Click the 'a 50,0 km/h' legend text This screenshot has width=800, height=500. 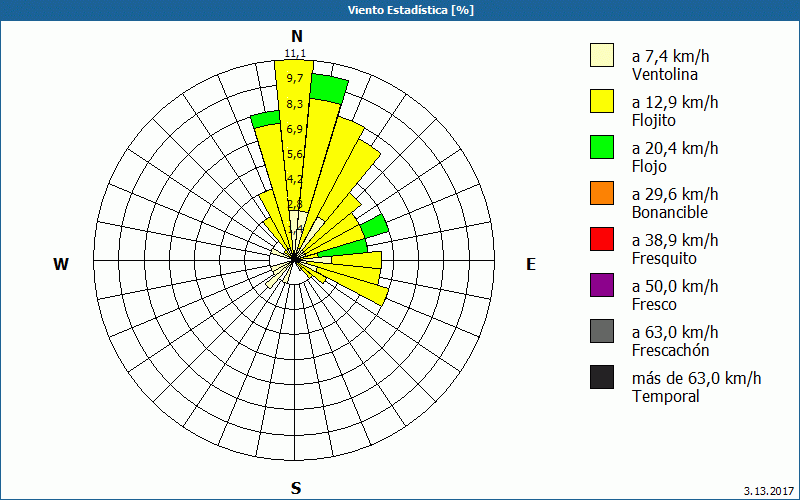[675, 286]
